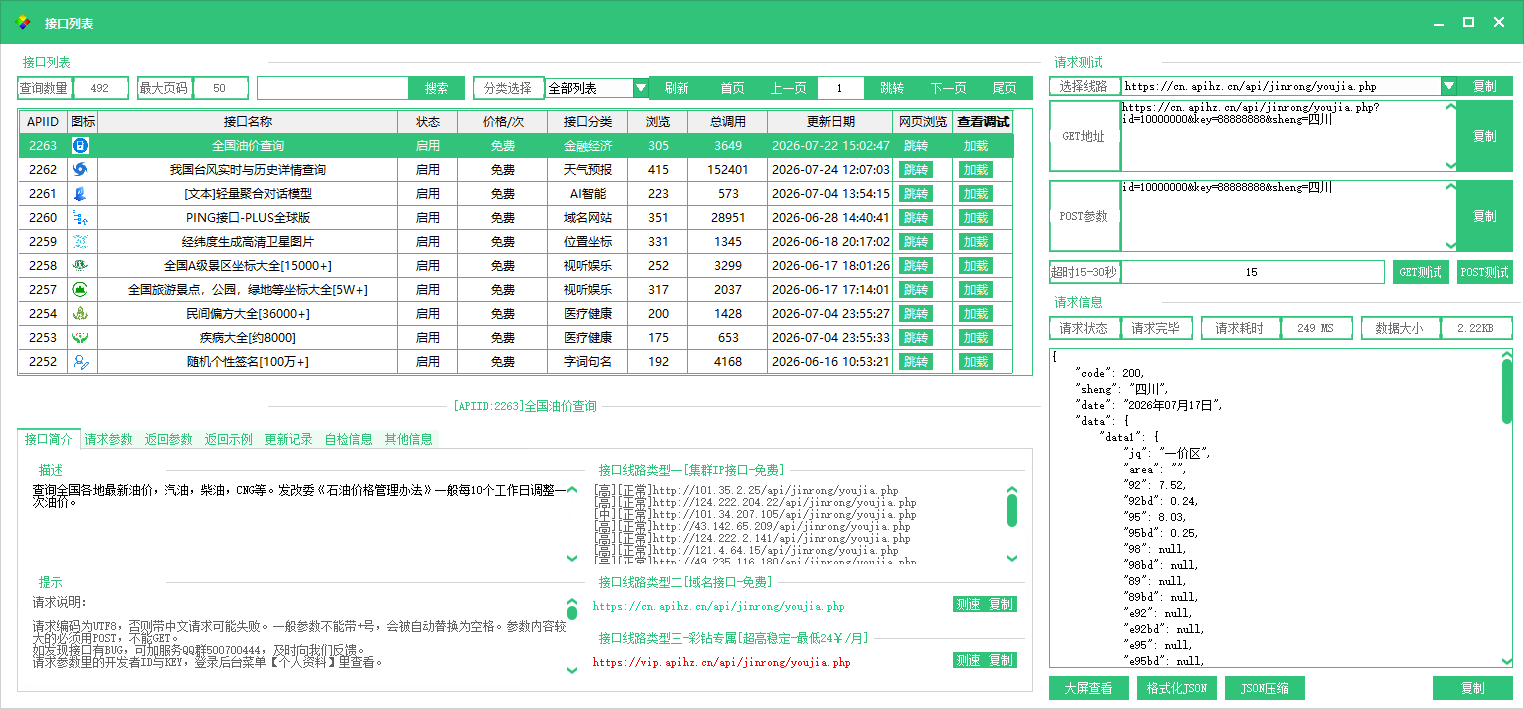Click the app logo in the title bar
Screen dimensions: 1524x709
[x=24, y=22]
